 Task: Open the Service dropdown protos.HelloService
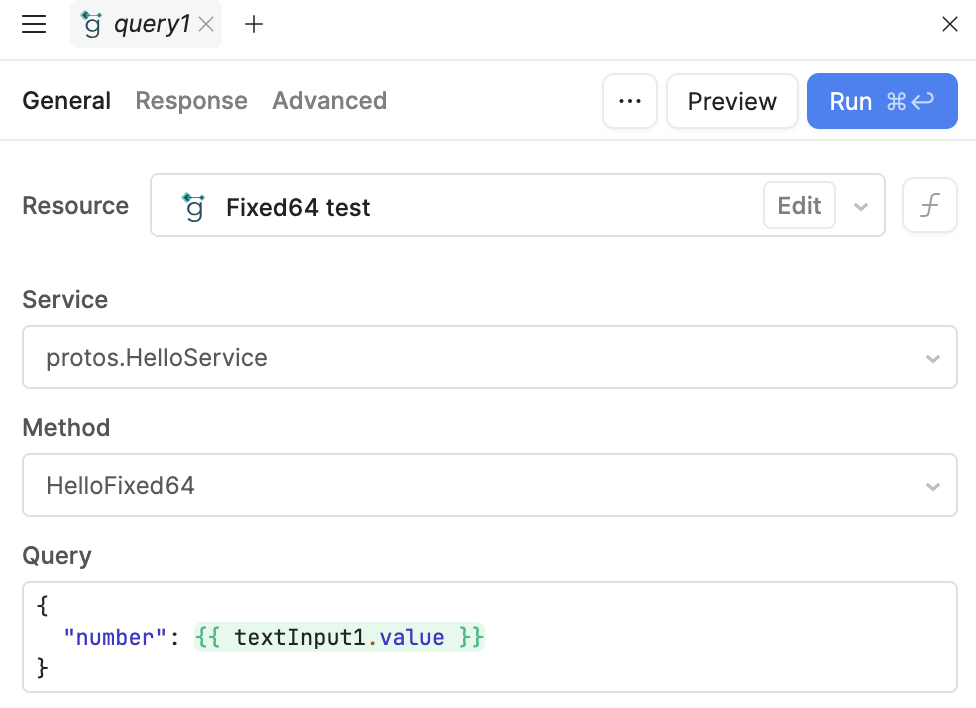[x=490, y=357]
